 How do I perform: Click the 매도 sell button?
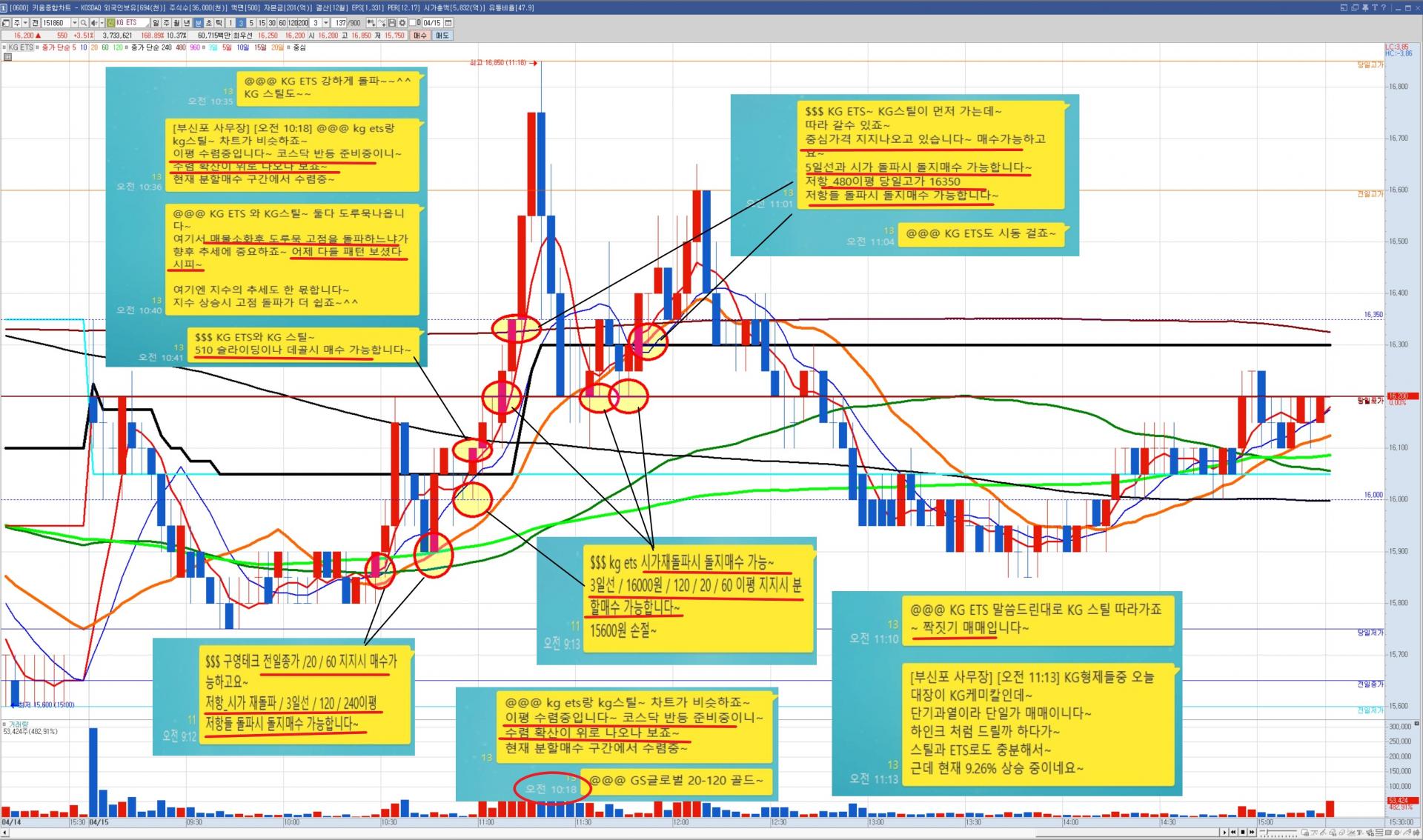(442, 35)
